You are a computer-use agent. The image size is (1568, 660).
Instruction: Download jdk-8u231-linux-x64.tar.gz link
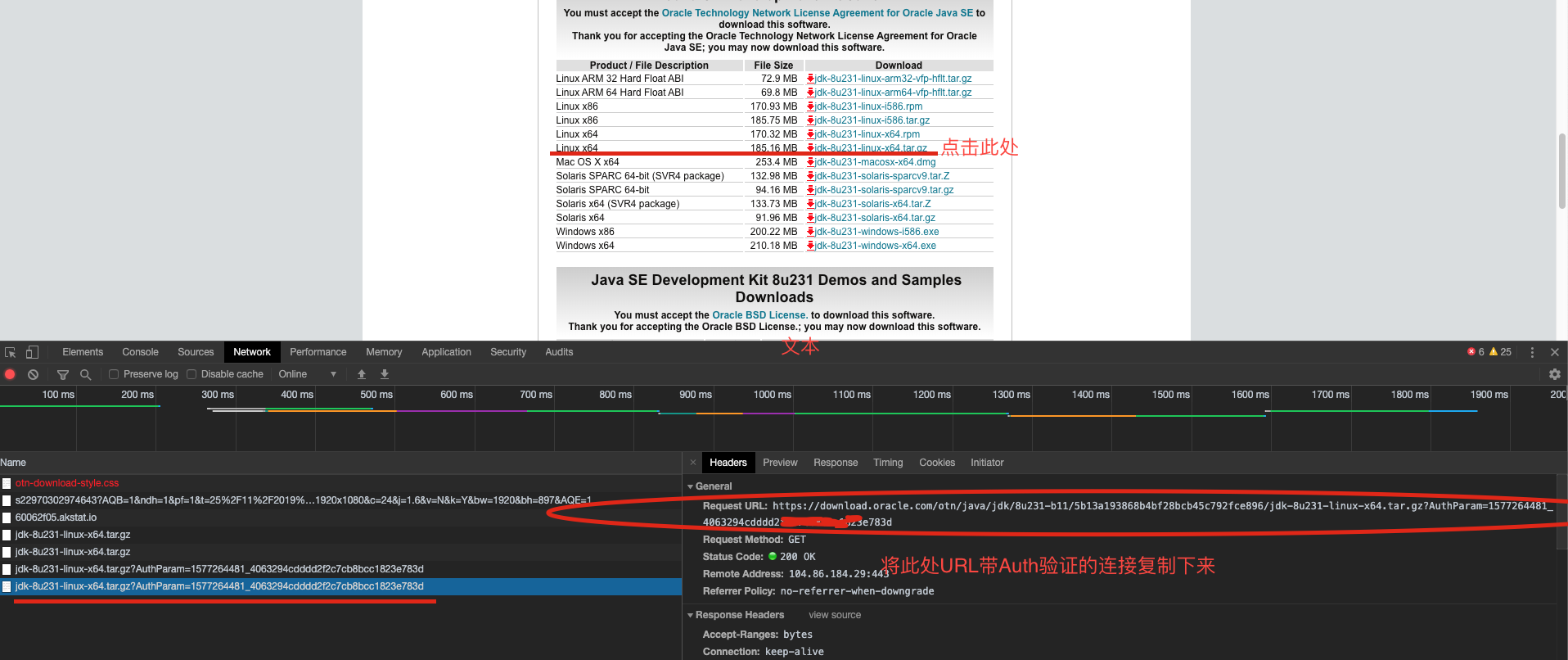(871, 148)
